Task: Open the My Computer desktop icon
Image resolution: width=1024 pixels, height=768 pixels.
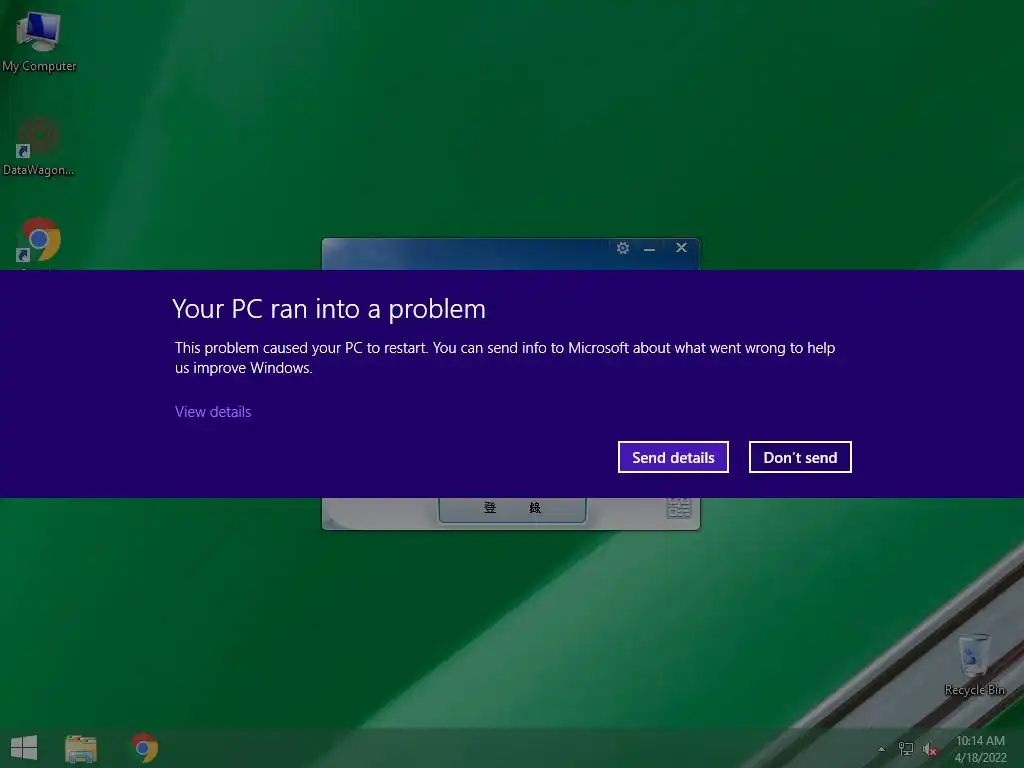Action: [39, 42]
